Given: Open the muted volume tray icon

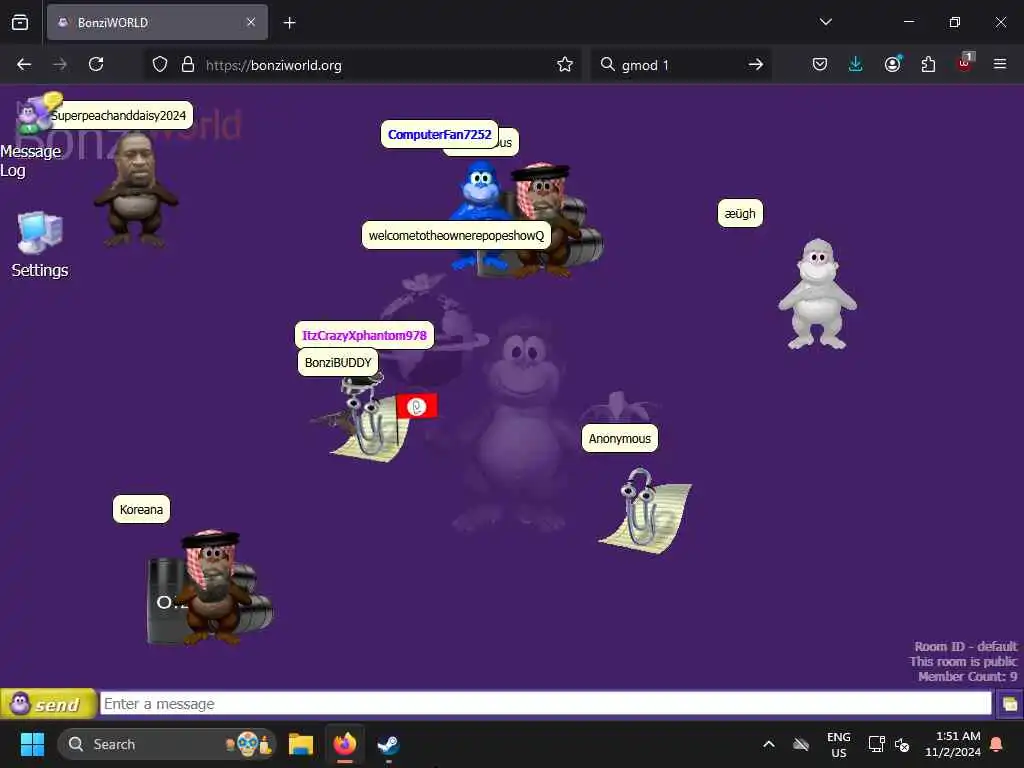Looking at the screenshot, I should [x=902, y=744].
